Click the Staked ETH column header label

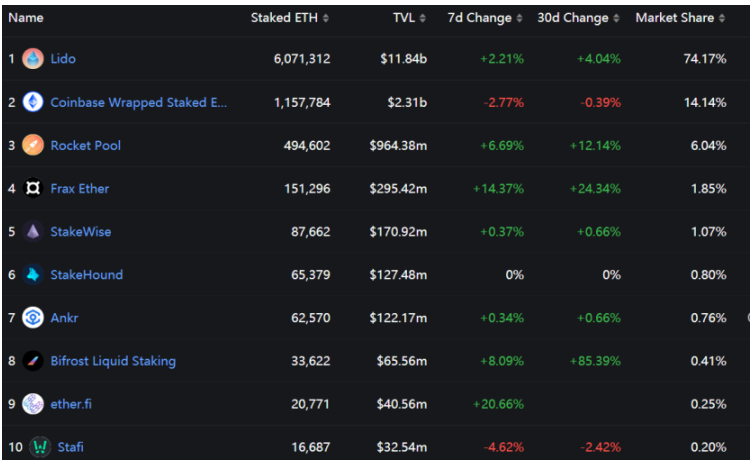[284, 18]
